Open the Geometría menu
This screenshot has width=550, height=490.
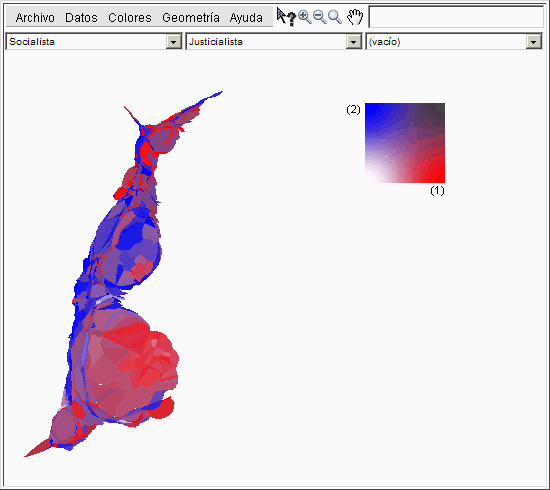point(191,18)
